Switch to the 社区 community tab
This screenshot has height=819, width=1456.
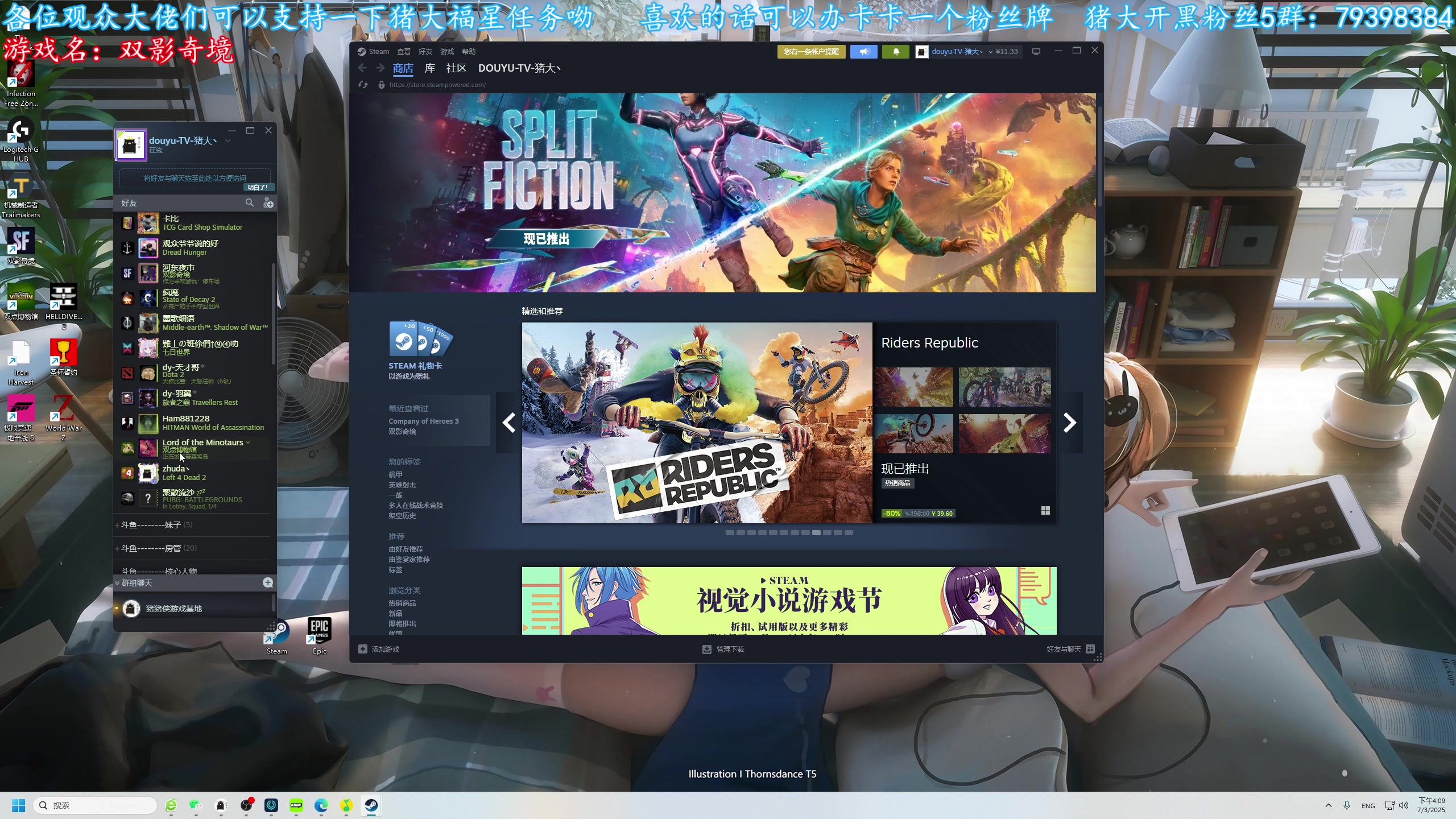click(456, 68)
